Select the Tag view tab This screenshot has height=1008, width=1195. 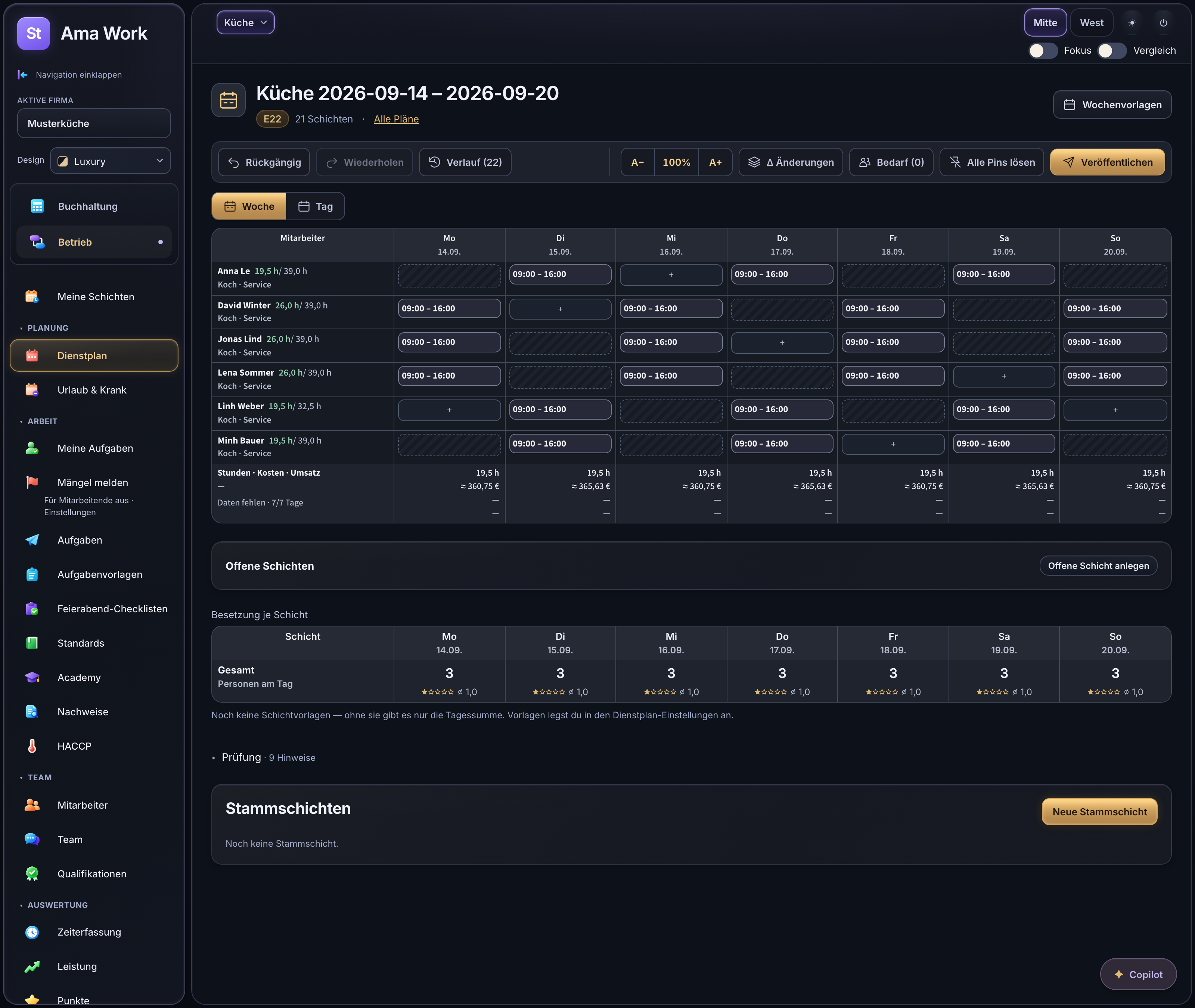(x=316, y=206)
